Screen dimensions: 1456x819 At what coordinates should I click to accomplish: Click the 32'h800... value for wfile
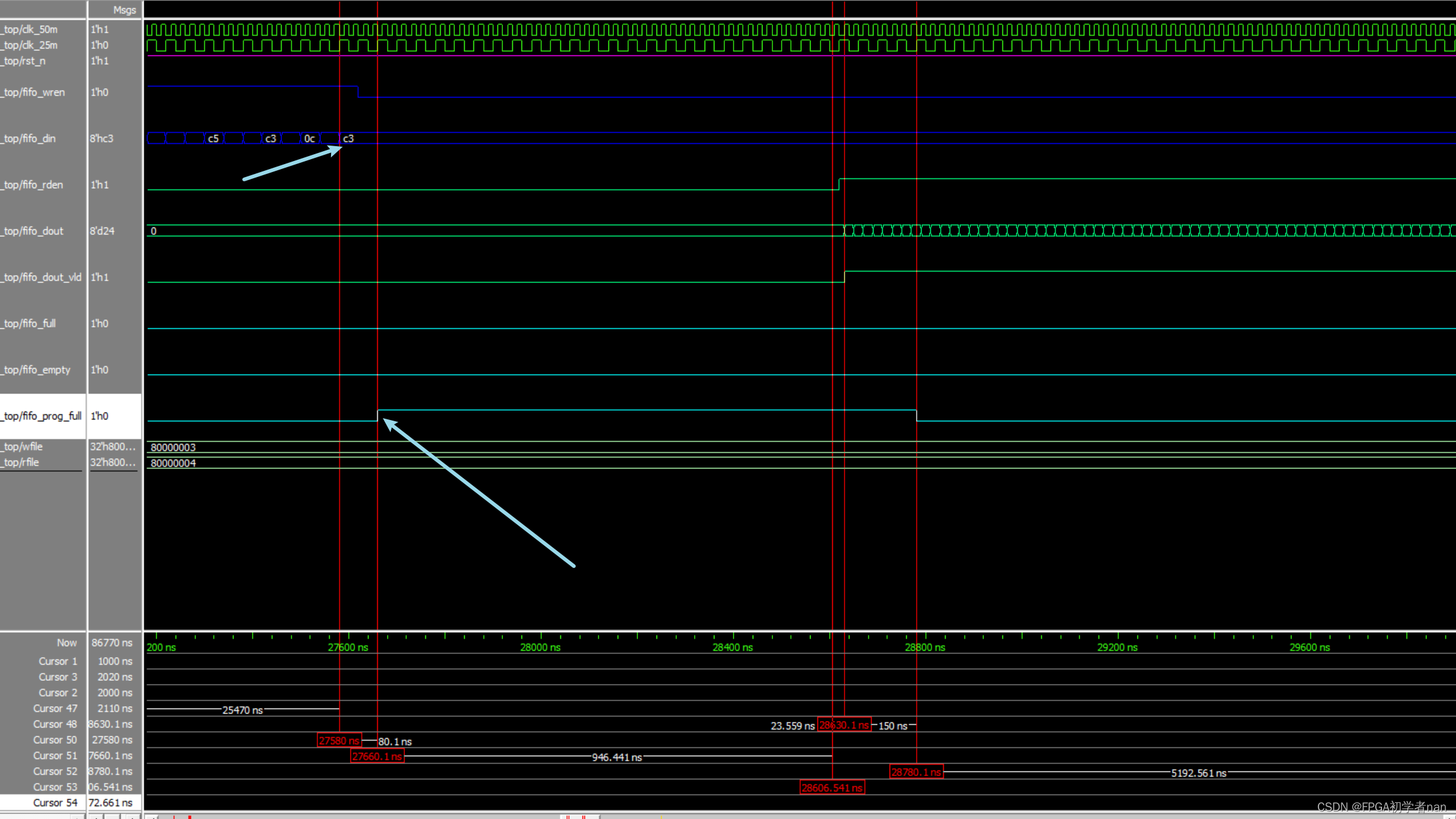(113, 447)
